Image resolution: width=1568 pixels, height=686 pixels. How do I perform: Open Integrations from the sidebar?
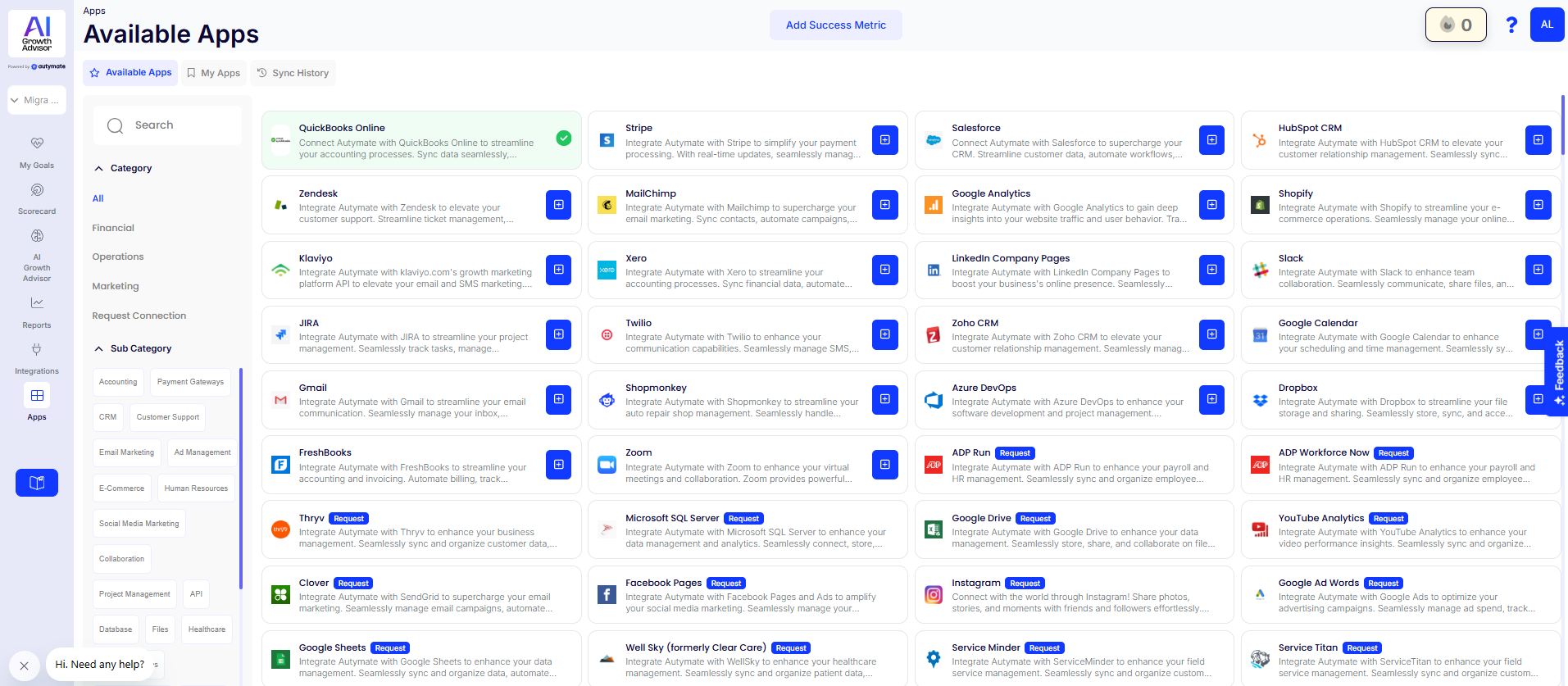[x=37, y=350]
